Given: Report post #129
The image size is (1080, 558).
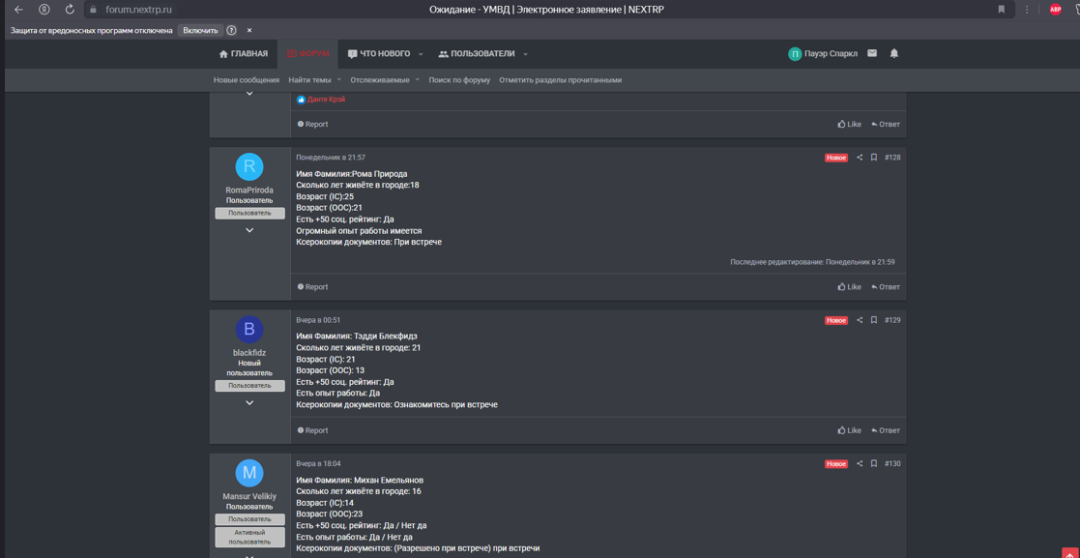Looking at the screenshot, I should pos(313,431).
